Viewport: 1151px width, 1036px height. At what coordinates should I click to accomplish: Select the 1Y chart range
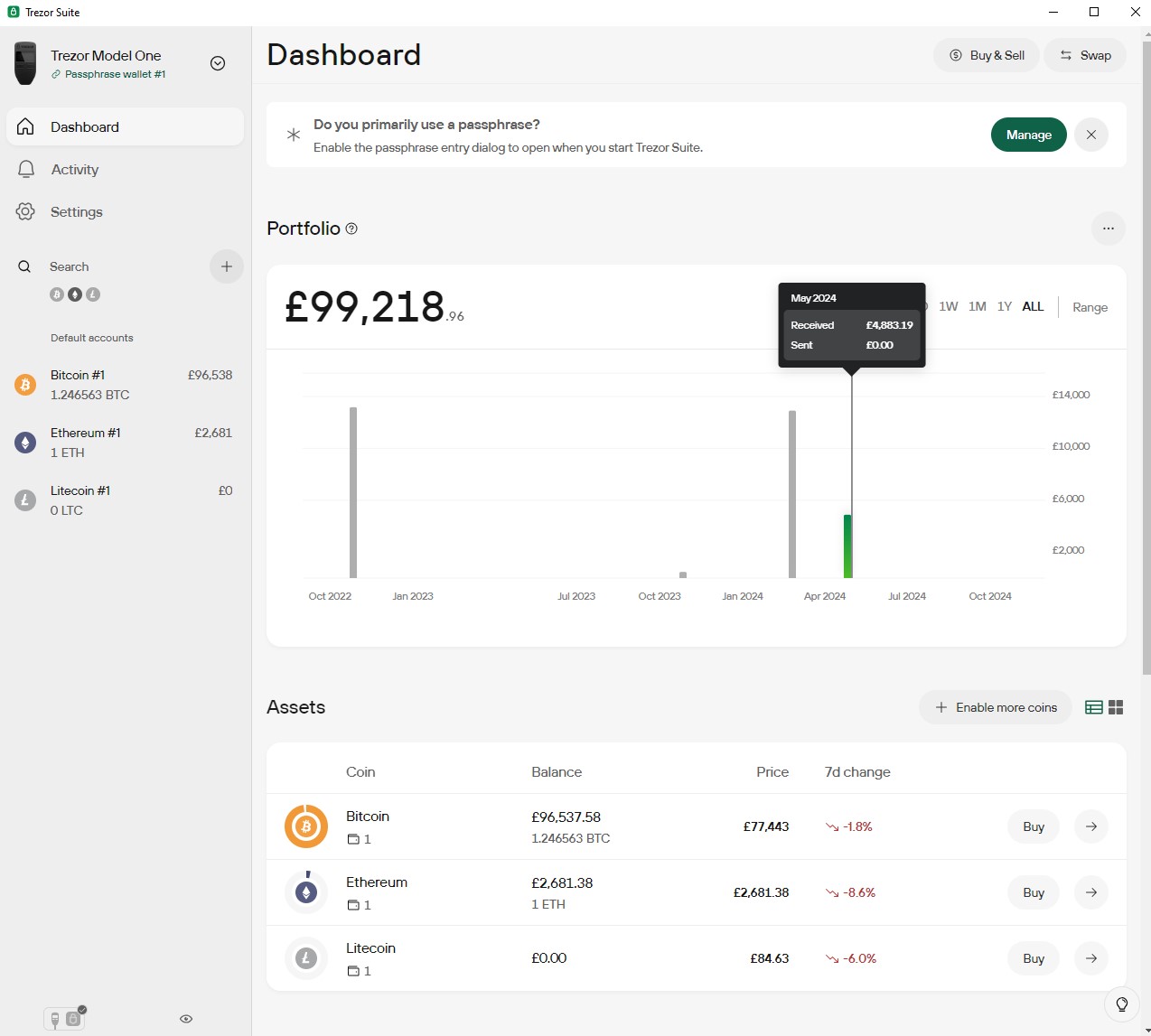point(1005,306)
